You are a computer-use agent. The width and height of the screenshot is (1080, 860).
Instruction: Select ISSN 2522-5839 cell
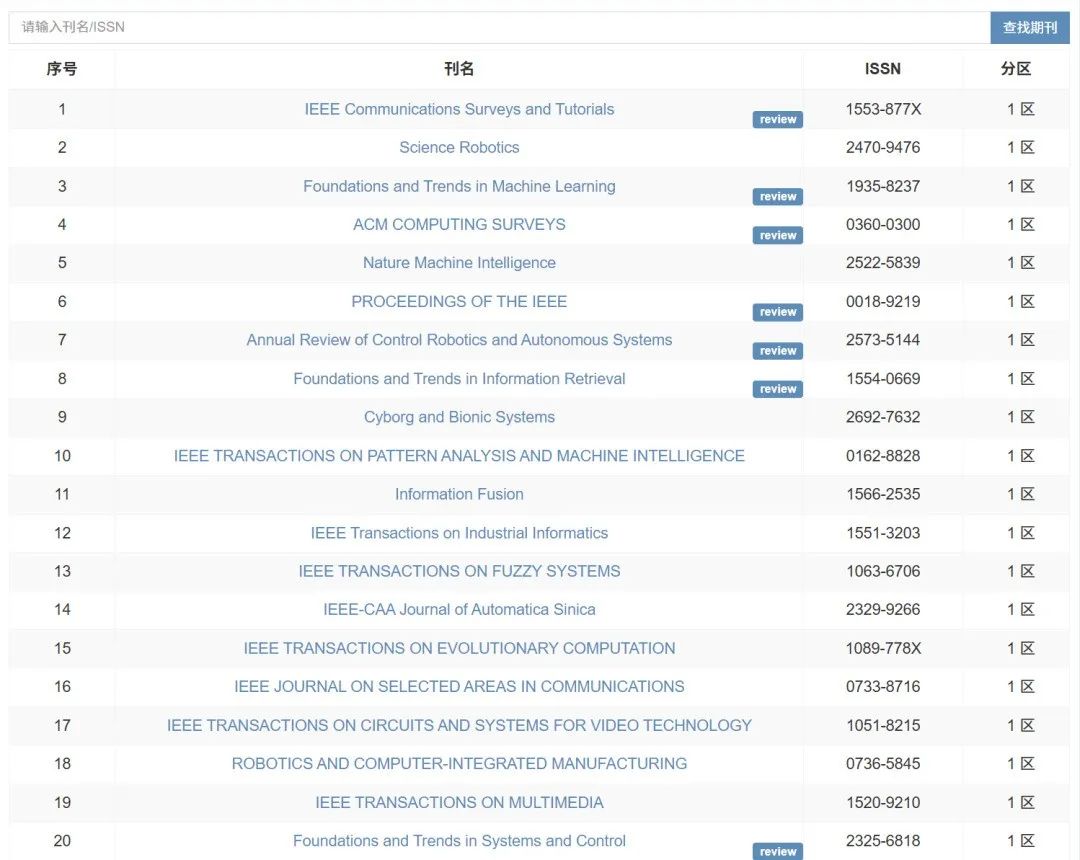[883, 262]
